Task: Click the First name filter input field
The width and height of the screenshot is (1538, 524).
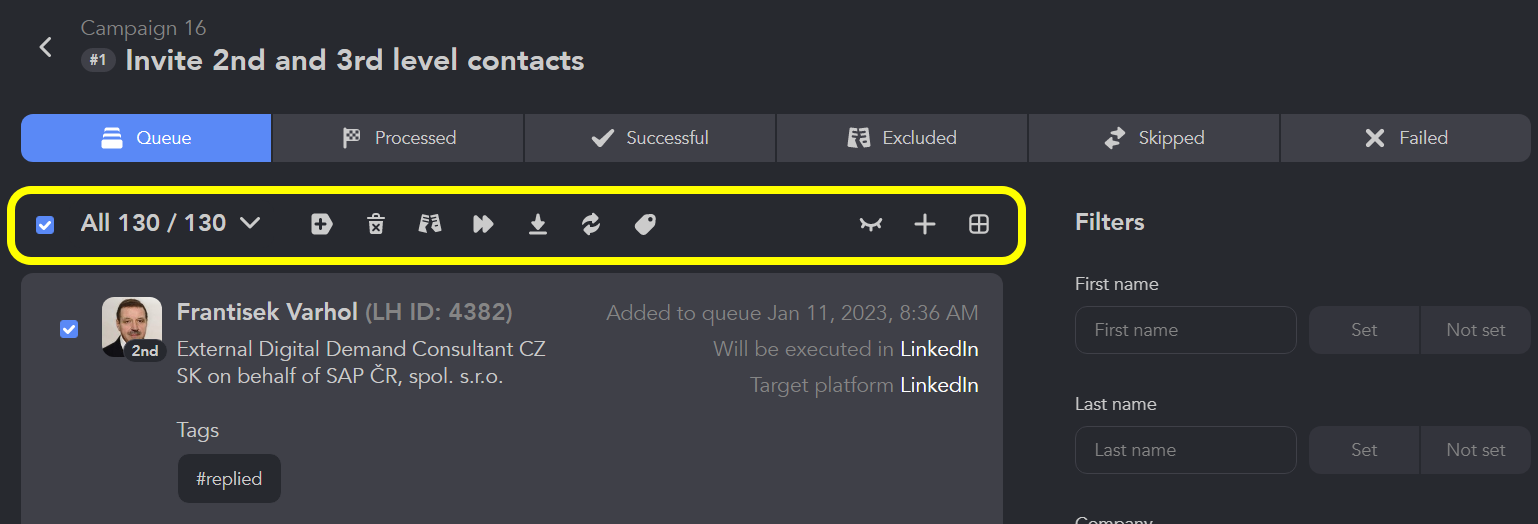Action: click(x=1186, y=330)
